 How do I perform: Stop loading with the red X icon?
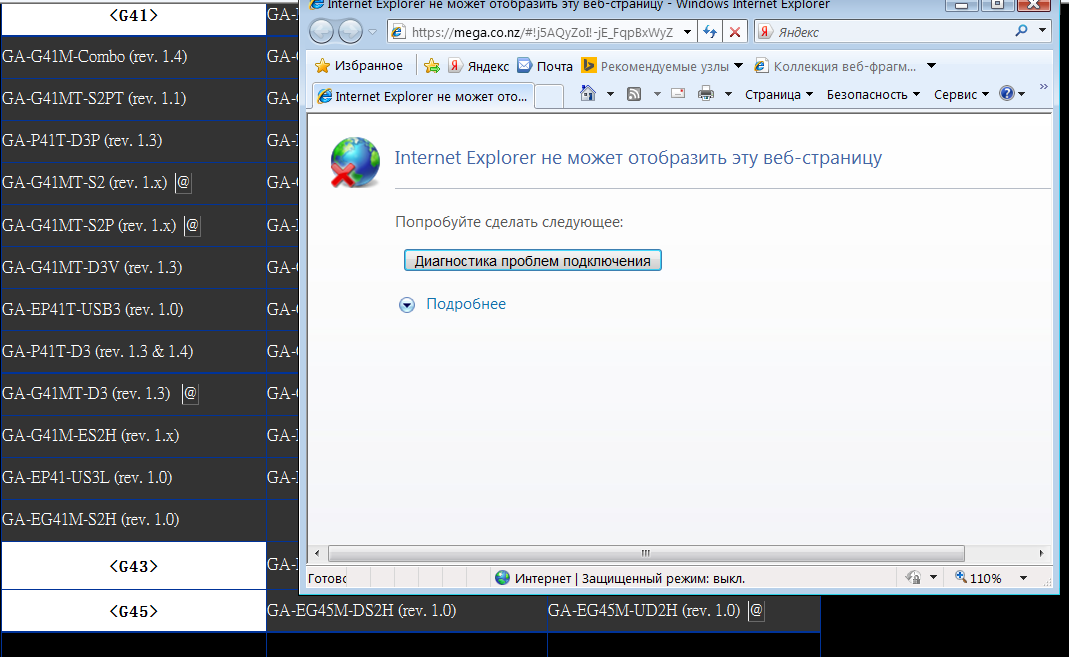coord(734,32)
